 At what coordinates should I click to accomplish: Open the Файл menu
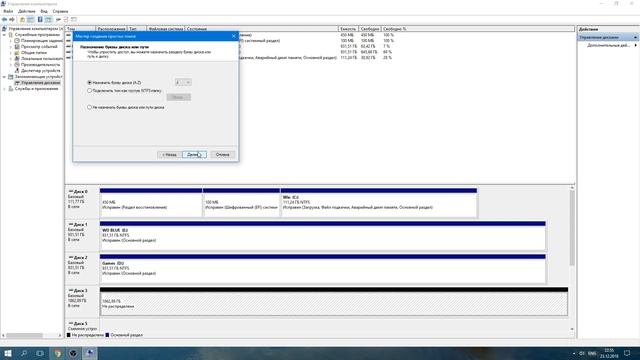click(8, 11)
